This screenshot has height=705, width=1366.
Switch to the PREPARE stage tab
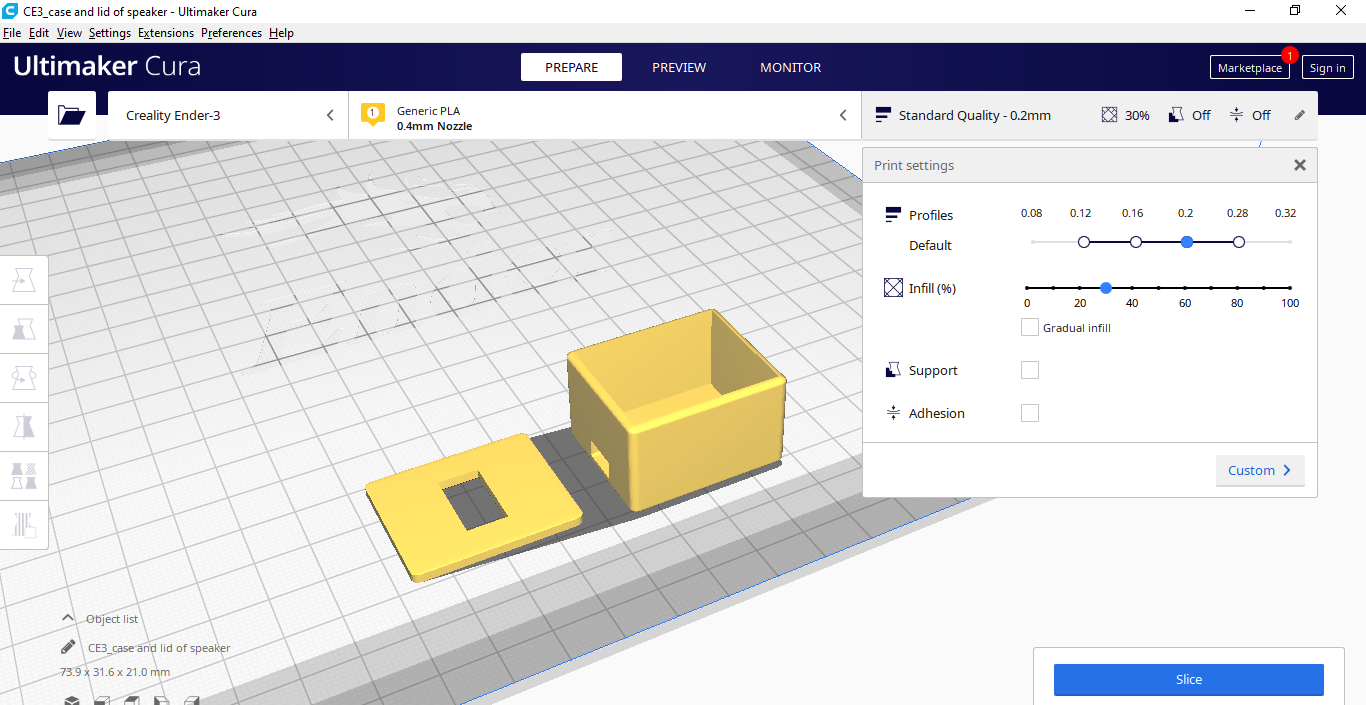tap(571, 67)
